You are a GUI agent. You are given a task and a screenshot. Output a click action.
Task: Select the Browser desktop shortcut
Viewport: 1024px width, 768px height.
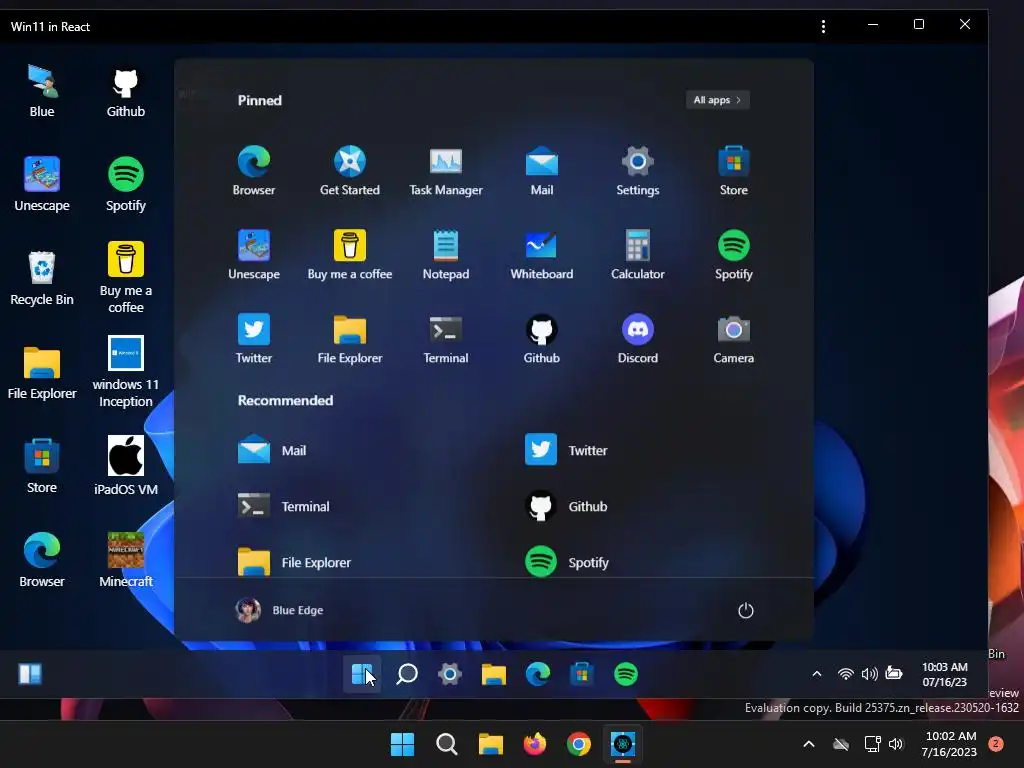click(x=42, y=560)
